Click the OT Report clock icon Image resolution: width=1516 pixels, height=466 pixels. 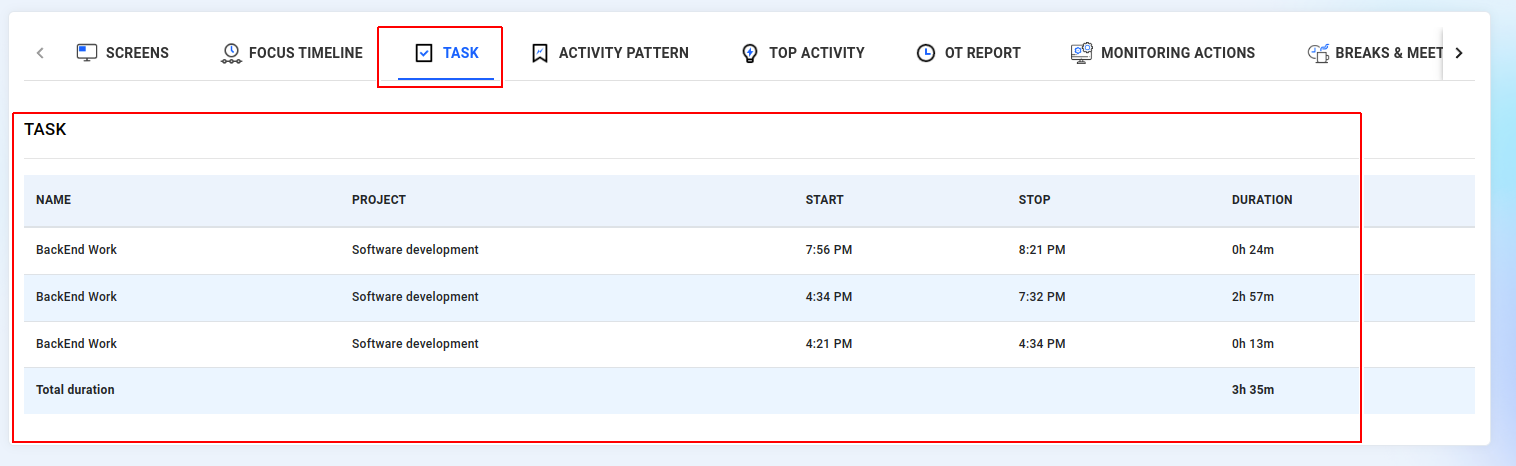click(926, 53)
